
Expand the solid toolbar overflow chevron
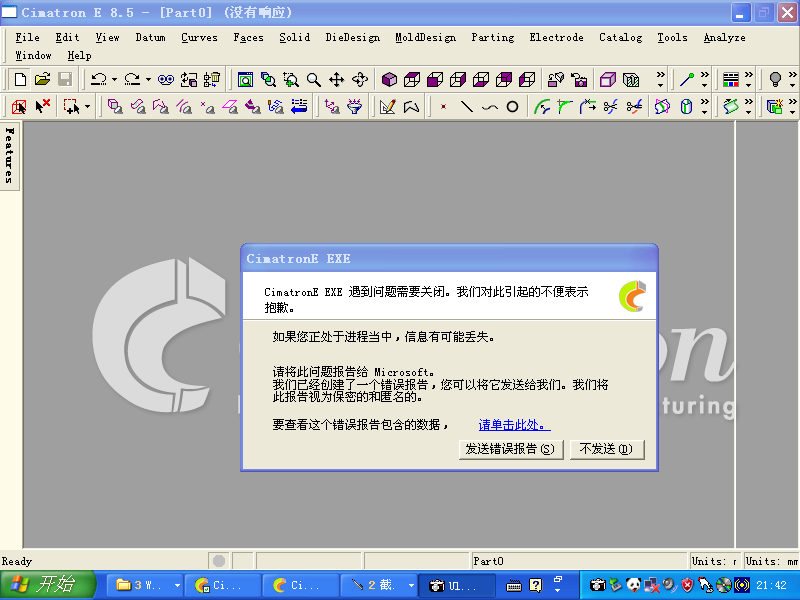[704, 106]
